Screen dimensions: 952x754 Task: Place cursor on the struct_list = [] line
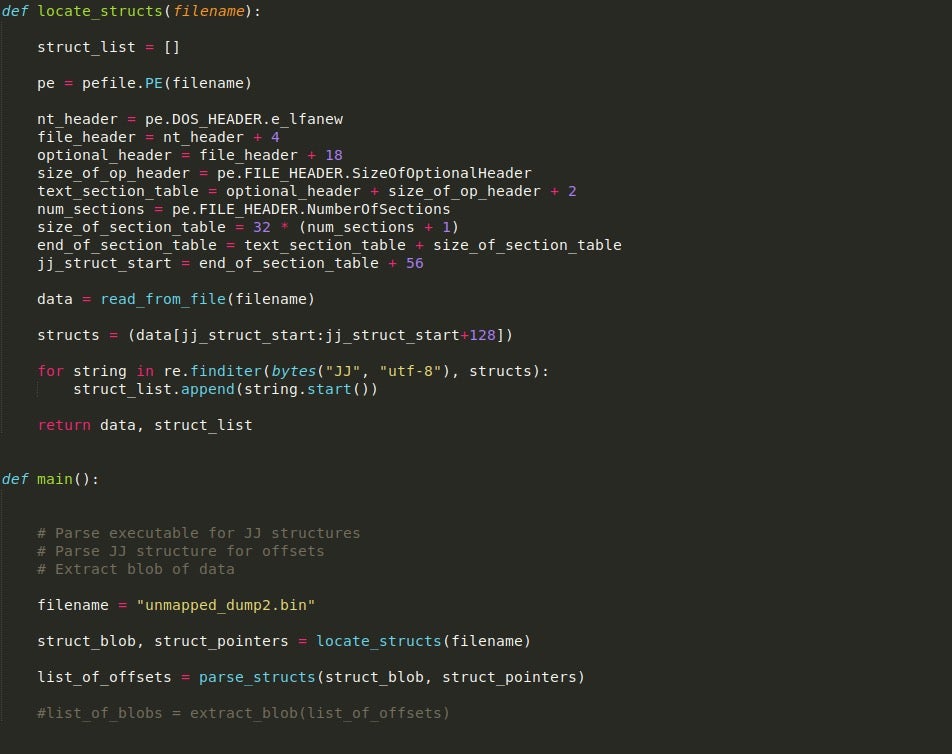[108, 47]
